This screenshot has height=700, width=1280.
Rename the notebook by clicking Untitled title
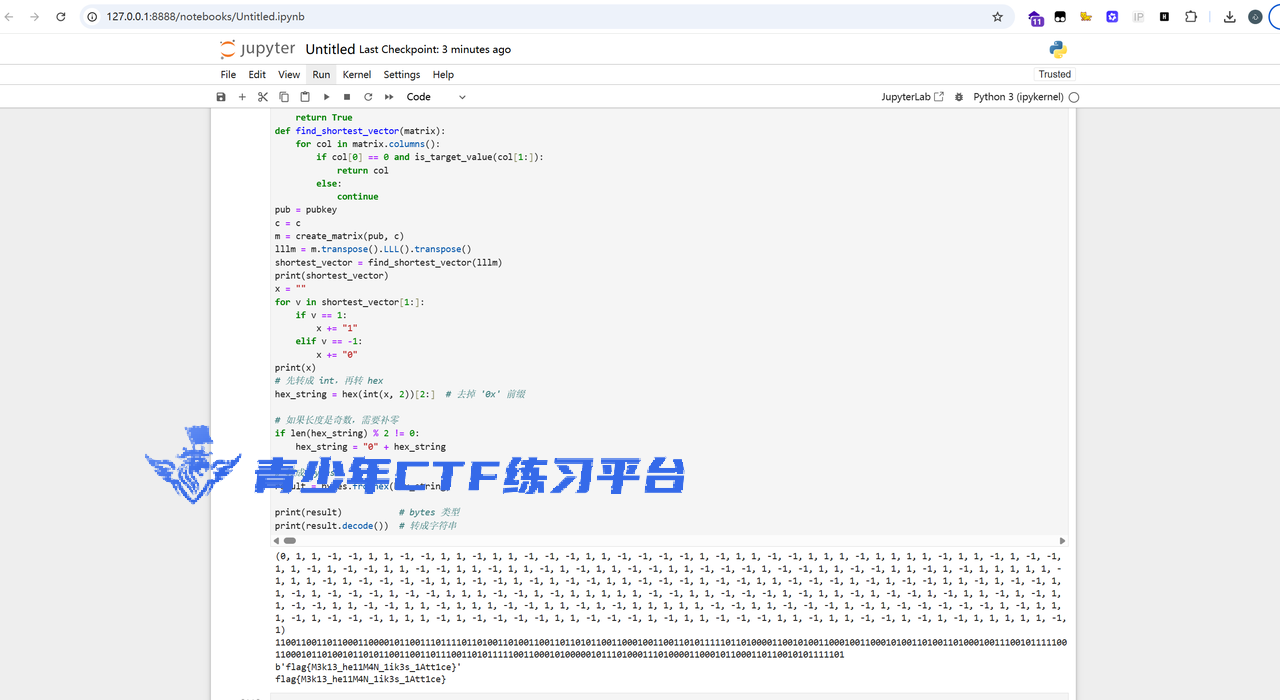330,49
